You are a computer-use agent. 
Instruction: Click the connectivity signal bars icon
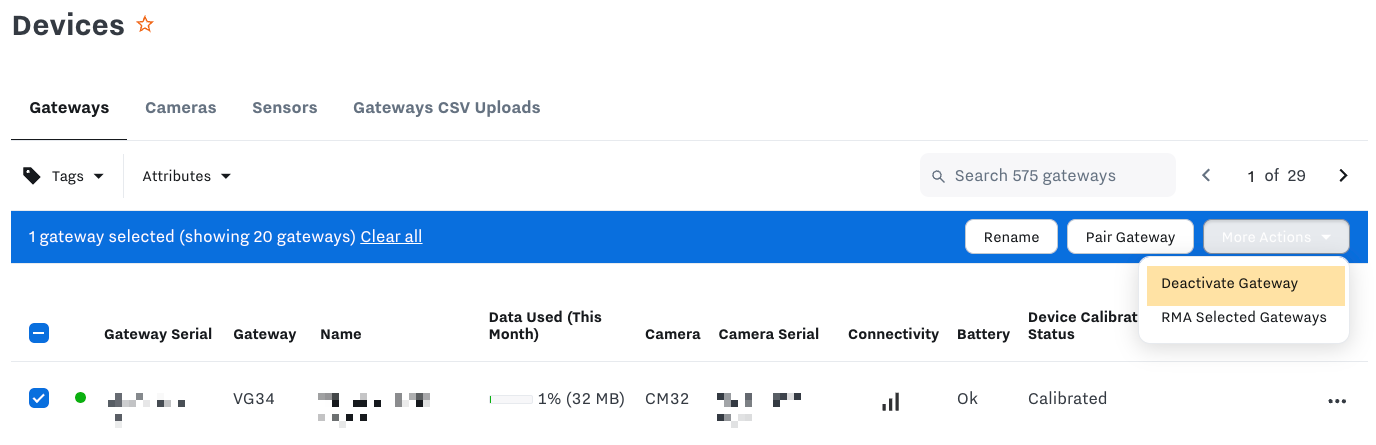tap(890, 401)
